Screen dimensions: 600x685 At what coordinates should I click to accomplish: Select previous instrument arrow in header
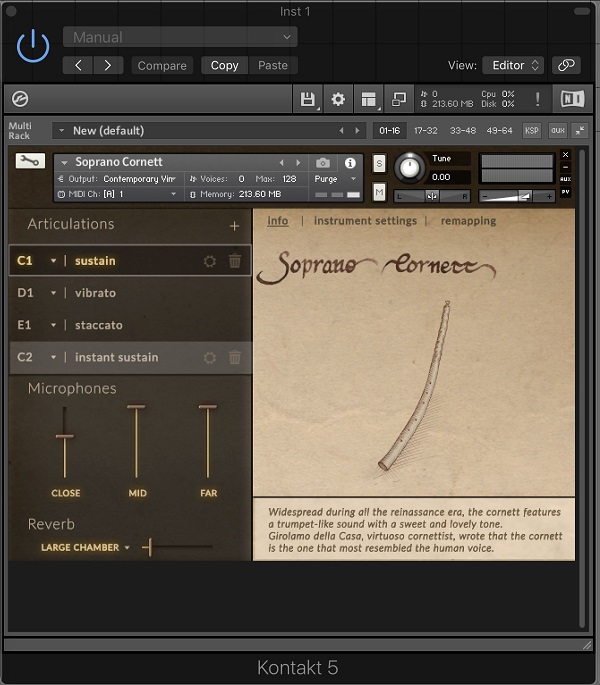coord(282,163)
